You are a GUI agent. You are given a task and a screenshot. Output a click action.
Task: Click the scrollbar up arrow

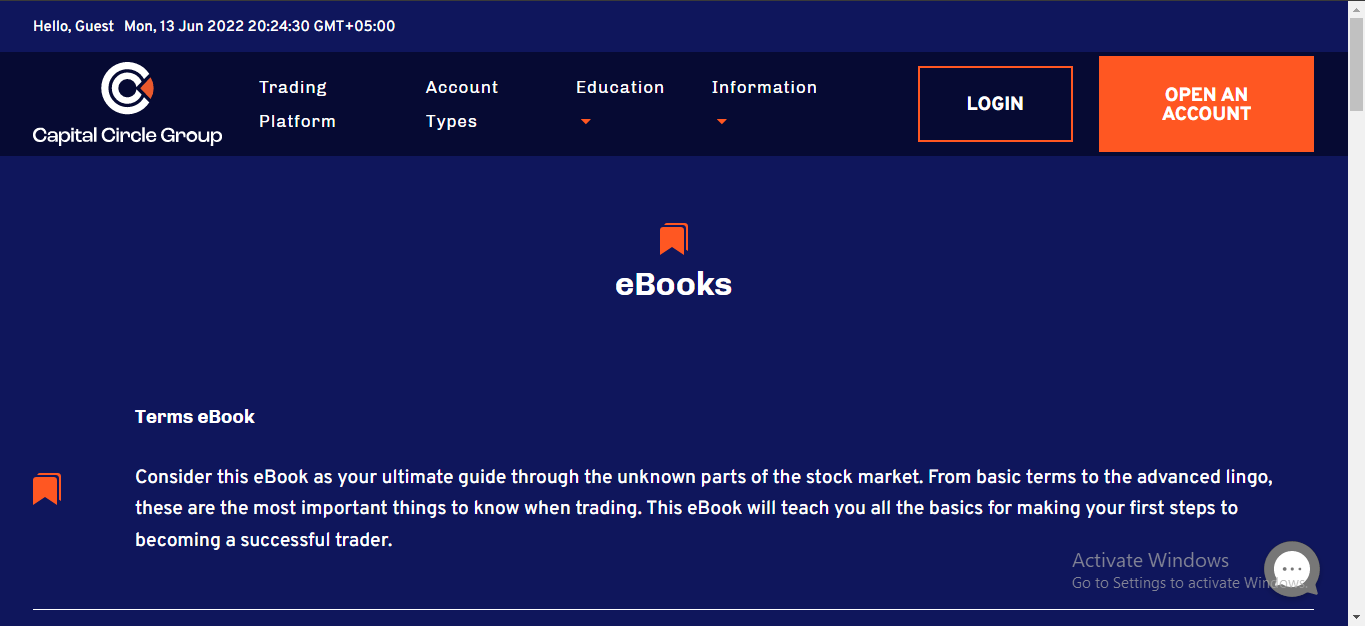coord(1356,8)
